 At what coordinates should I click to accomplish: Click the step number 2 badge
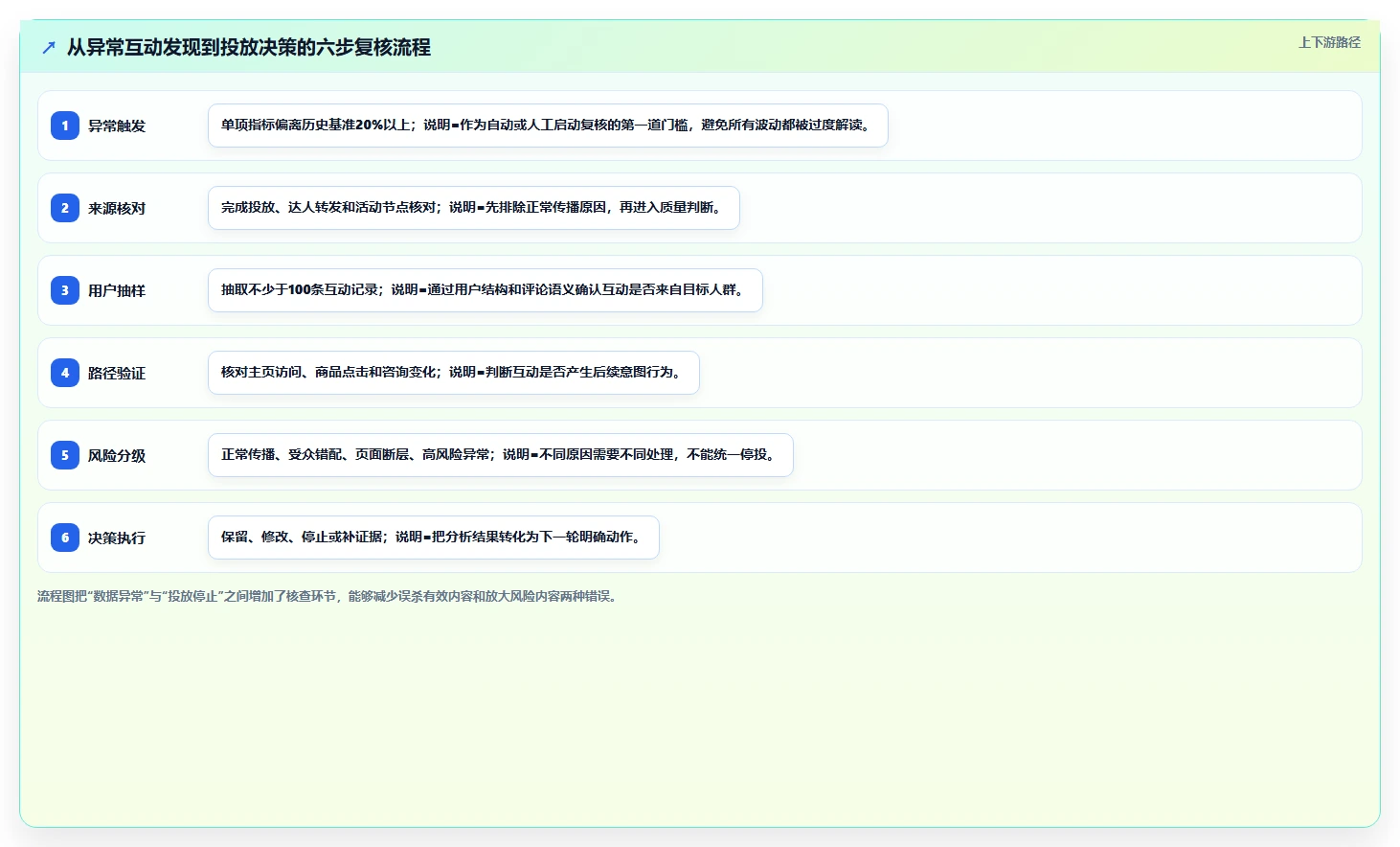tap(65, 208)
